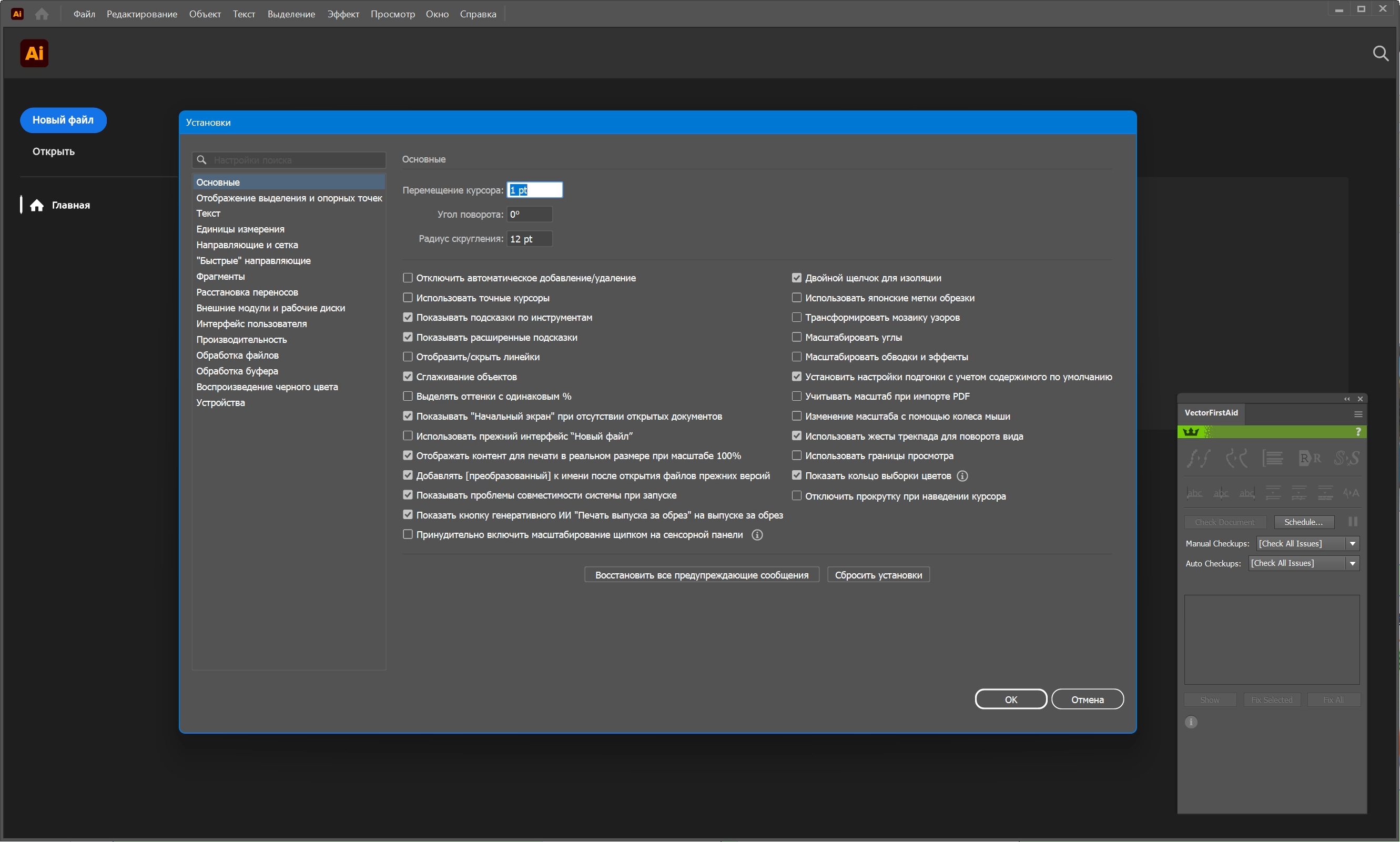This screenshot has width=1400, height=842.
Task: Open the Файл menu
Action: [84, 14]
